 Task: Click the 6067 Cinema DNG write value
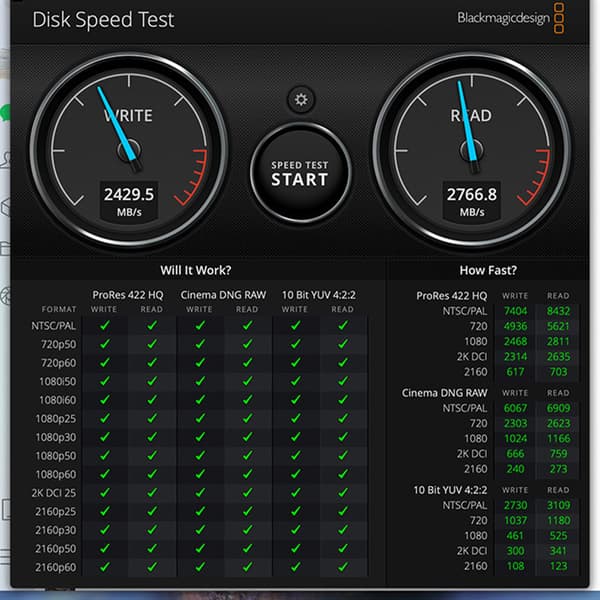point(515,408)
